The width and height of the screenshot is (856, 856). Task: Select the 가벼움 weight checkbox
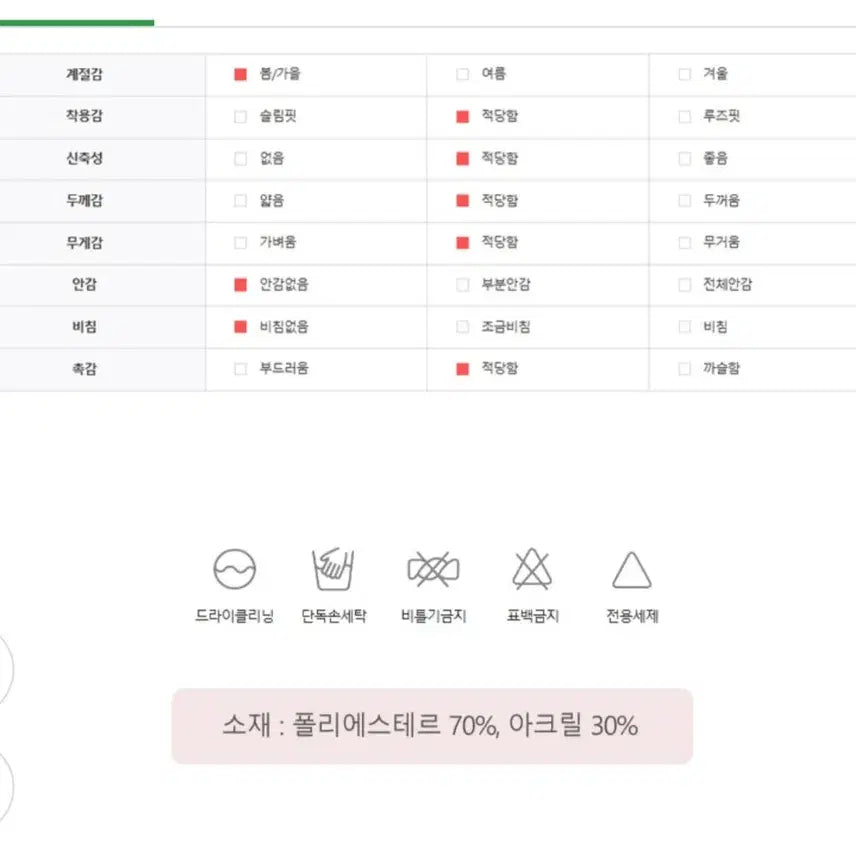240,242
